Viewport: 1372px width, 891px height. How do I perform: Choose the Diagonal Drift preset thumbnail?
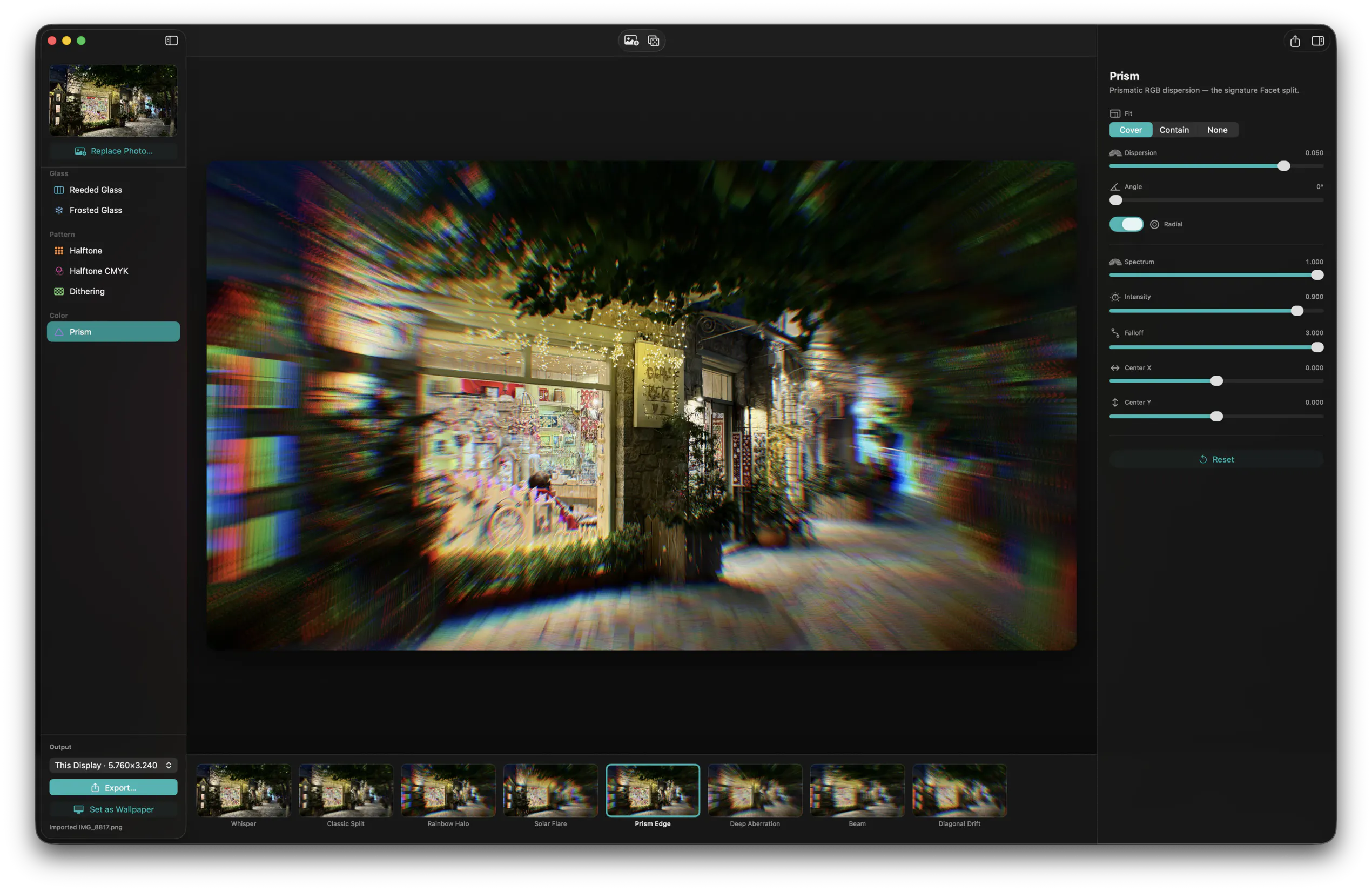pos(959,790)
